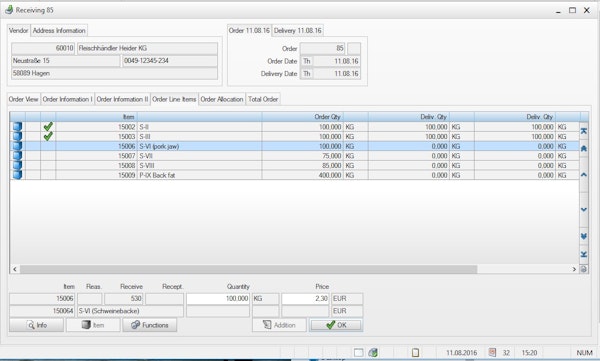Click the clipboard icon in the status bar
This screenshot has height=361, width=600.
coord(415,353)
